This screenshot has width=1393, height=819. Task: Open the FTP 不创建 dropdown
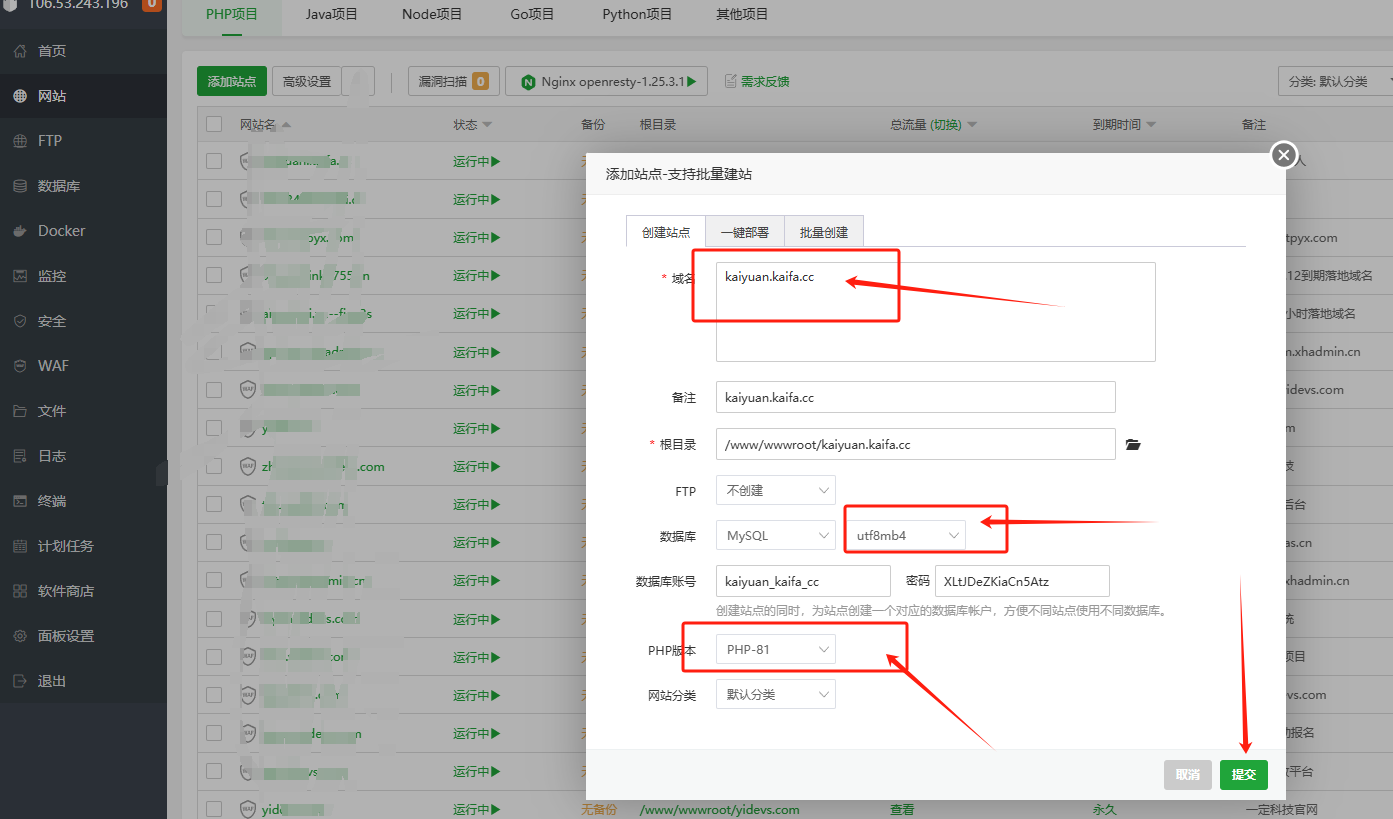(x=776, y=491)
